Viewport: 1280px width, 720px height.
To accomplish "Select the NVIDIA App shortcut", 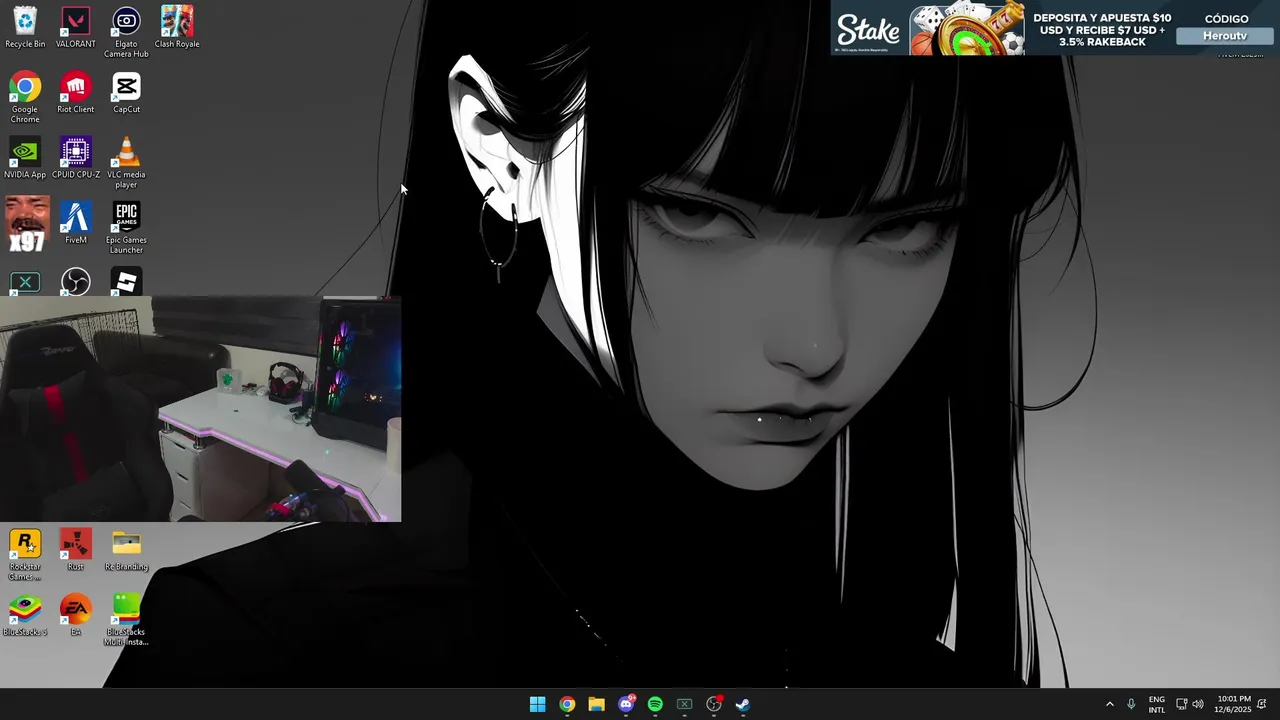I will click(x=25, y=158).
